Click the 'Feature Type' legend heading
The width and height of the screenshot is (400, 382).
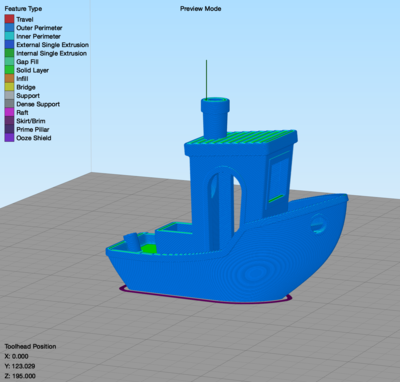pyautogui.click(x=23, y=9)
